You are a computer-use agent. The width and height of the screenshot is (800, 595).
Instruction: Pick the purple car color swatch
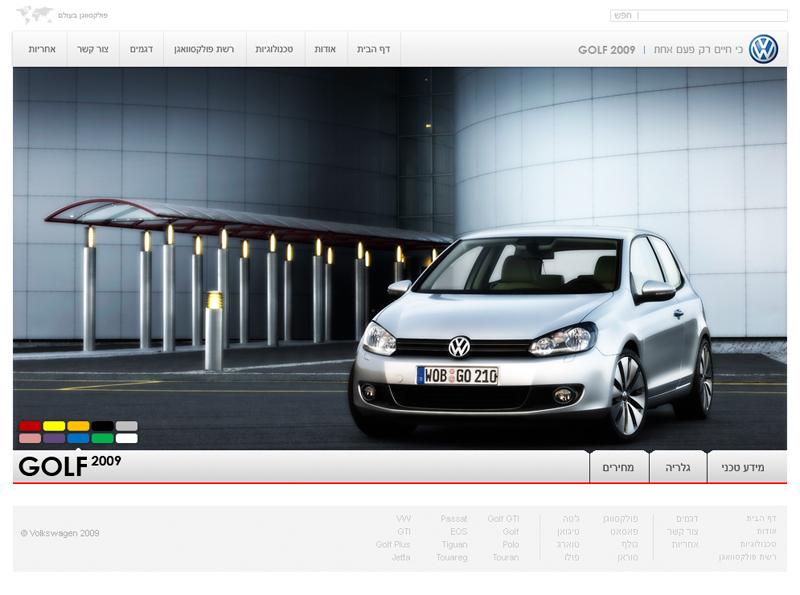tap(54, 438)
